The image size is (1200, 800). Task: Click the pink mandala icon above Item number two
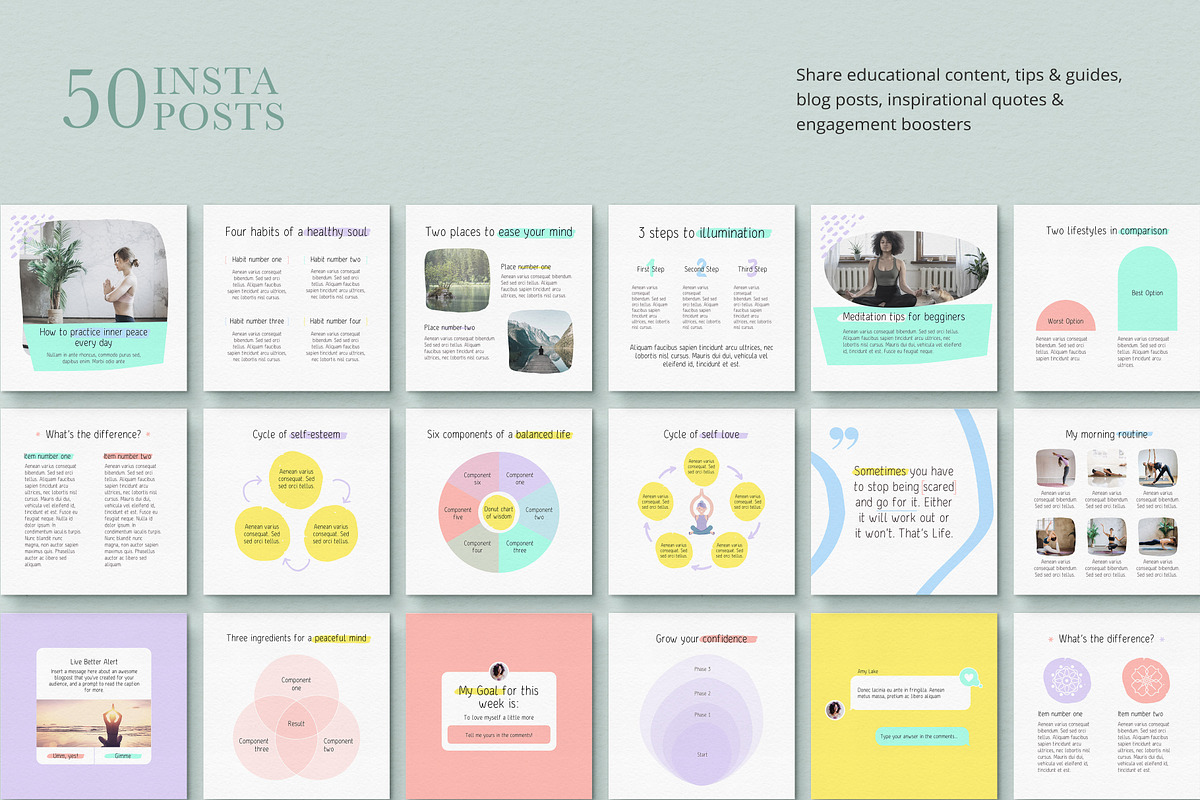[1145, 679]
